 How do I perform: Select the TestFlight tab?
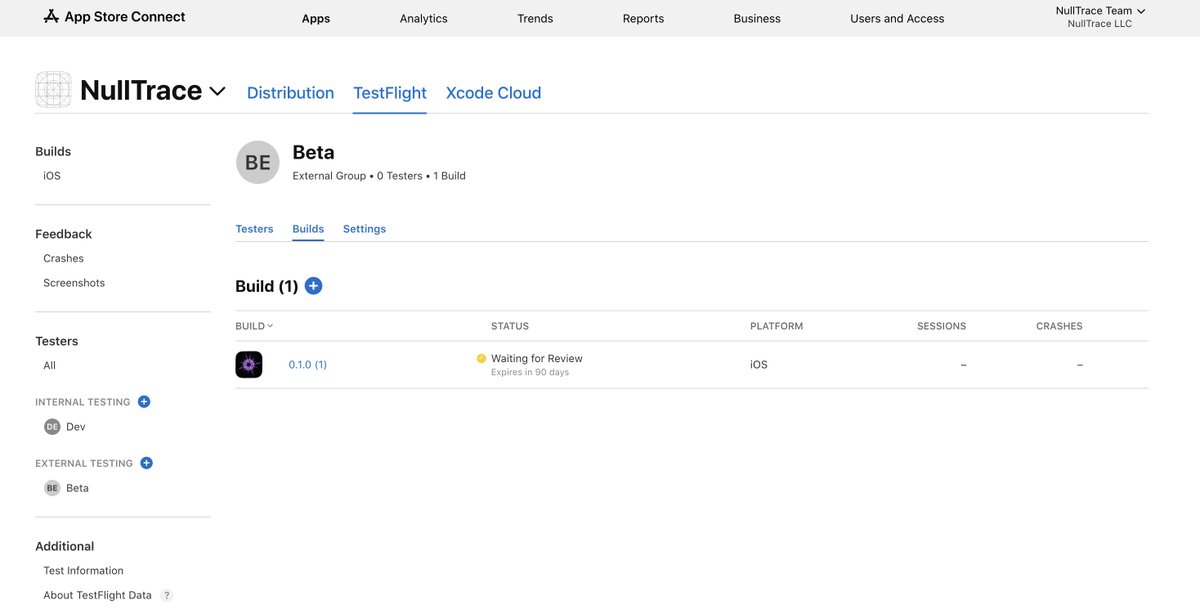pos(390,93)
